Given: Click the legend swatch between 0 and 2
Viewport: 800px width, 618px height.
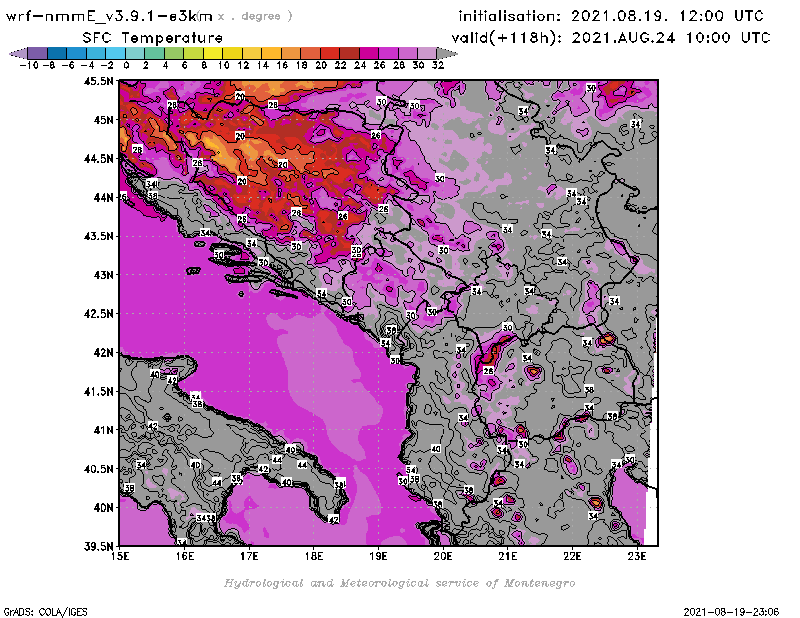Looking at the screenshot, I should click(x=135, y=53).
